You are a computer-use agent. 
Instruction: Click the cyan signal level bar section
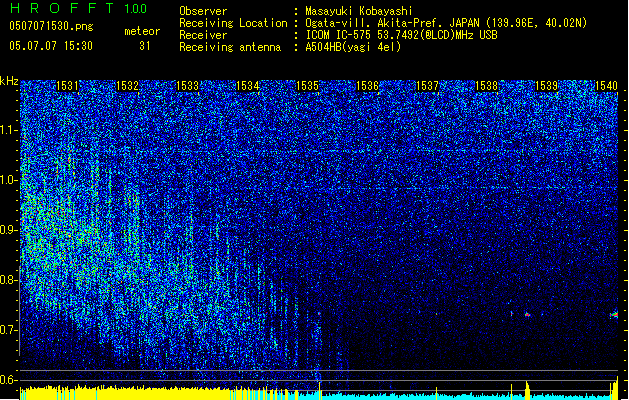click(457, 396)
